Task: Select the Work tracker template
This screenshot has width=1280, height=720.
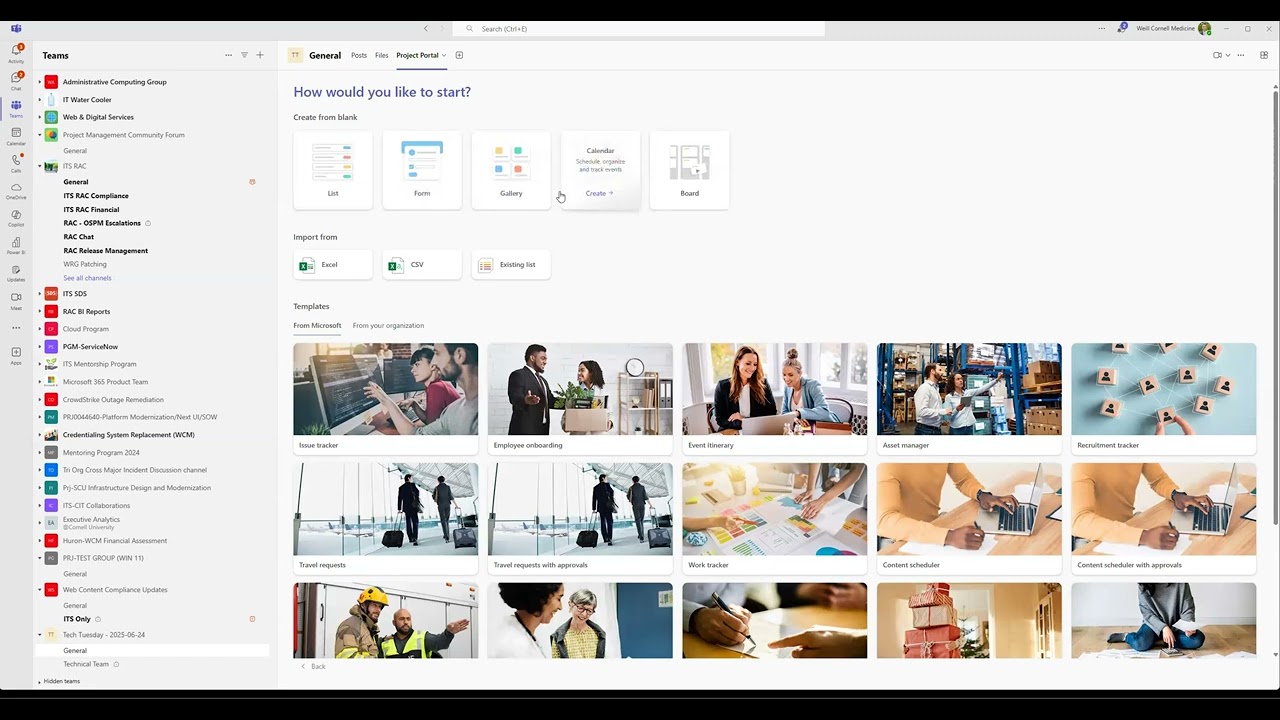Action: pos(774,519)
